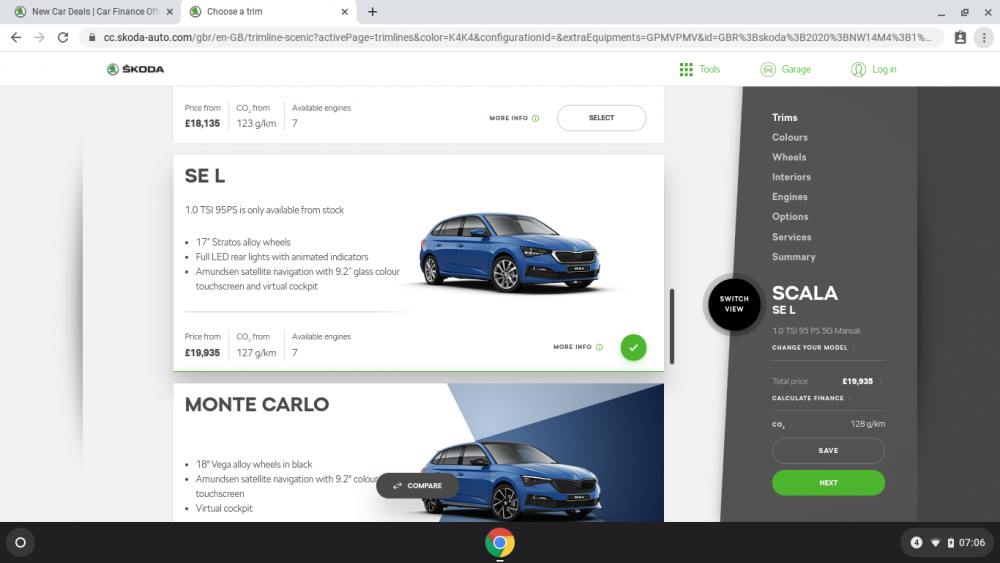Click the MONTE CARLO trim heading
The width and height of the screenshot is (1000, 563).
257,404
